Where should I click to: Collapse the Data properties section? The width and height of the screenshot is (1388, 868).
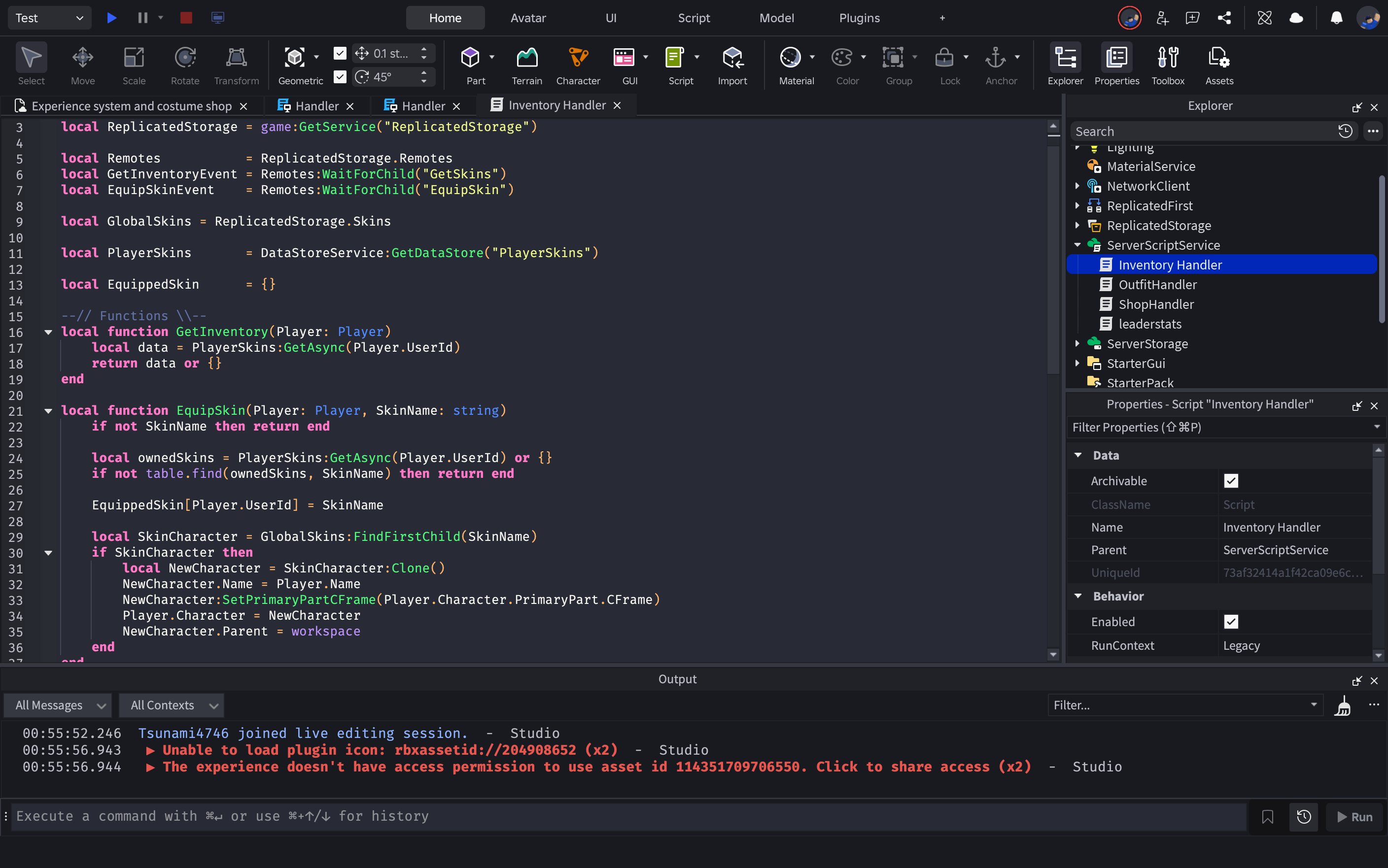click(x=1078, y=455)
